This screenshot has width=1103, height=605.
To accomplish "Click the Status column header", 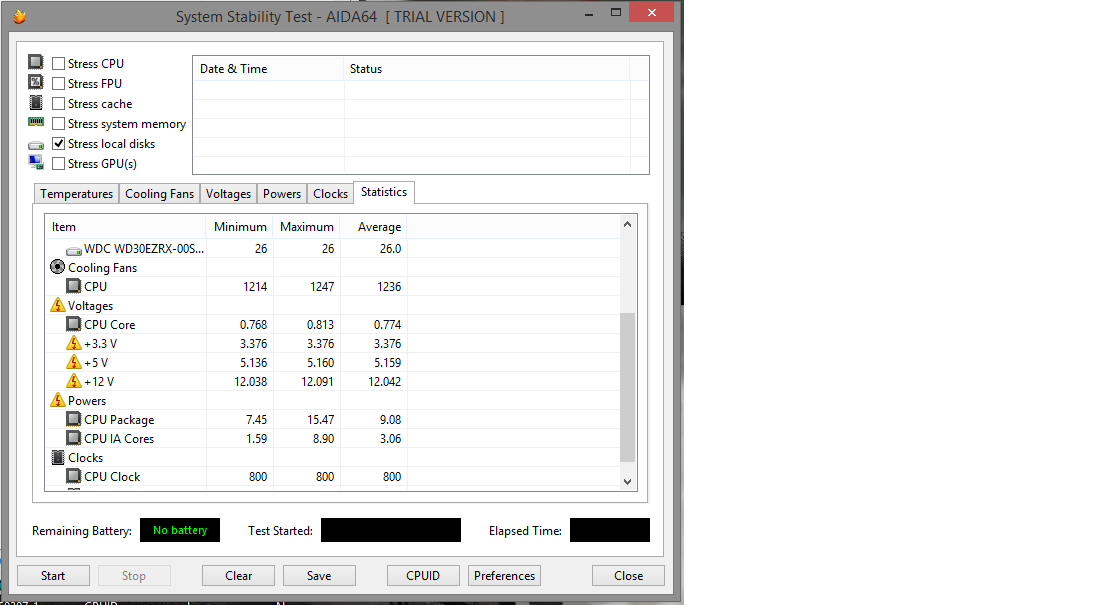I will (487, 69).
